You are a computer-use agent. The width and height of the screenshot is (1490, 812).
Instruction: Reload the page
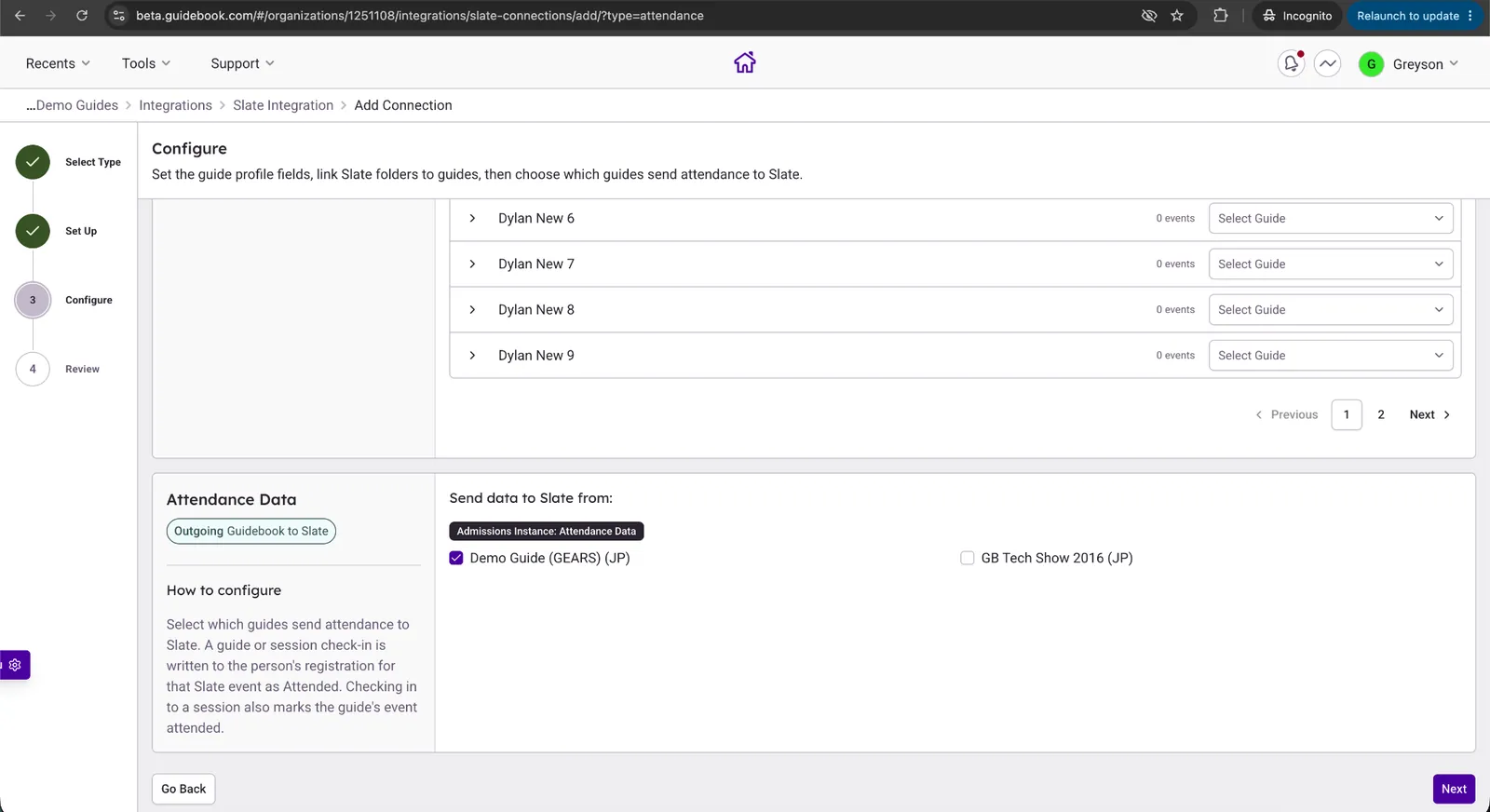click(x=82, y=16)
